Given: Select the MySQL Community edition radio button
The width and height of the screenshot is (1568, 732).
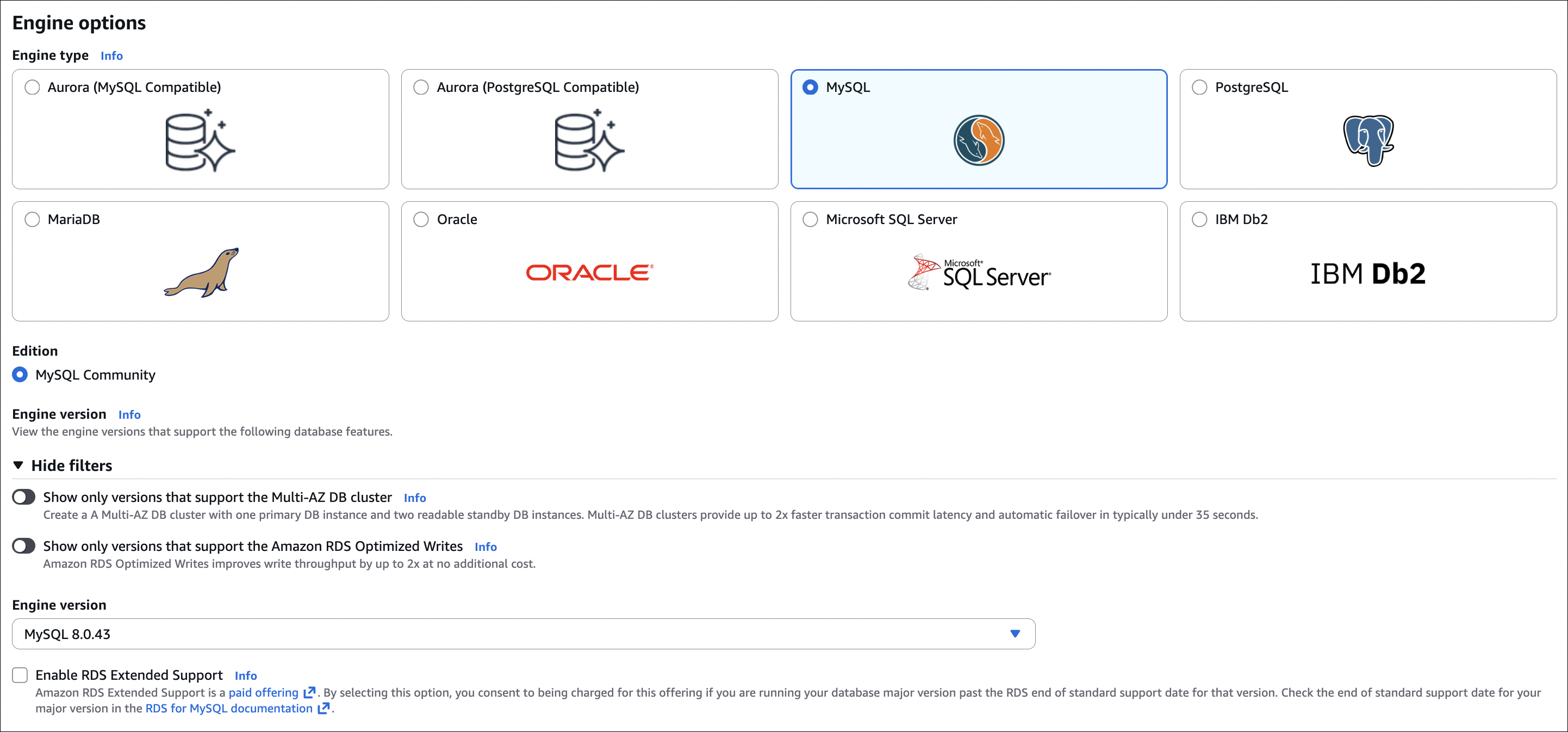Looking at the screenshot, I should click(x=20, y=375).
